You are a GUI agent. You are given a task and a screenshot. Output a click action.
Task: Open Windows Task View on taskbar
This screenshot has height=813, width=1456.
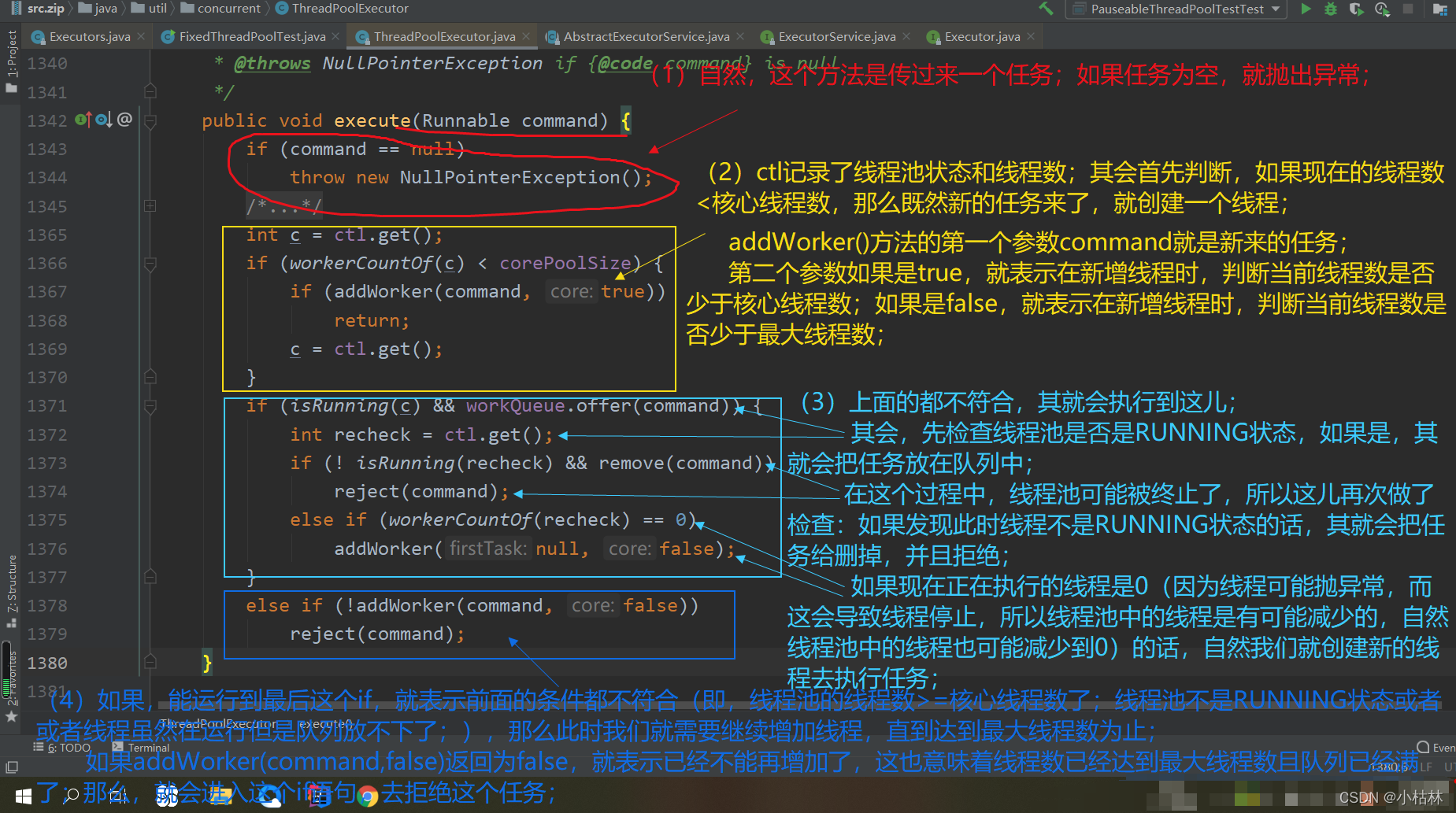click(118, 795)
